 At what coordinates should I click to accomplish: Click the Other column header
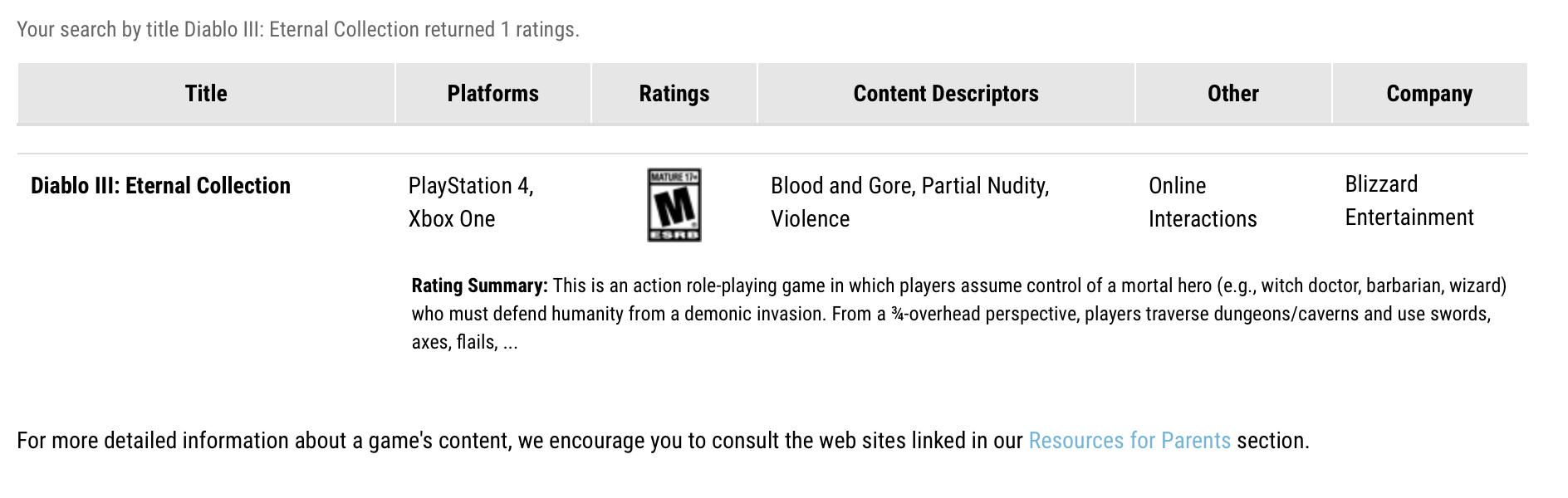coord(1232,94)
